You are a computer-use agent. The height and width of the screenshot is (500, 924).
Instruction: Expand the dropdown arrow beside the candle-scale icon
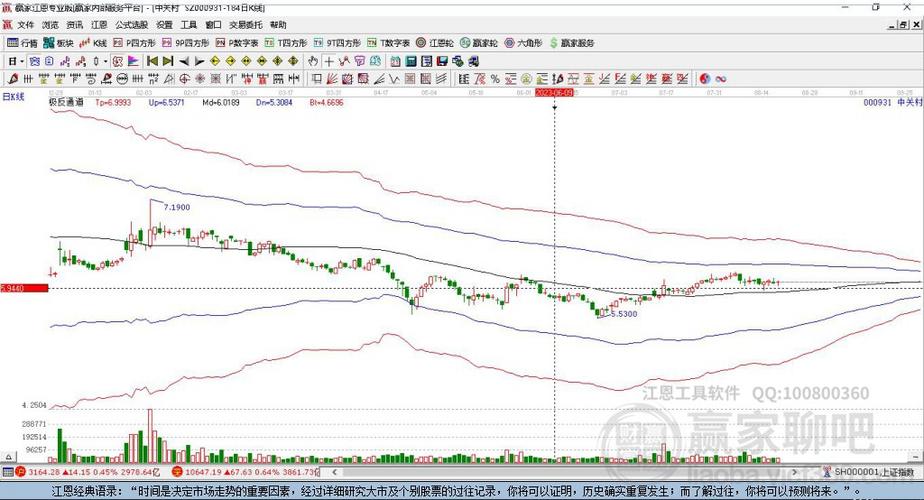click(105, 61)
